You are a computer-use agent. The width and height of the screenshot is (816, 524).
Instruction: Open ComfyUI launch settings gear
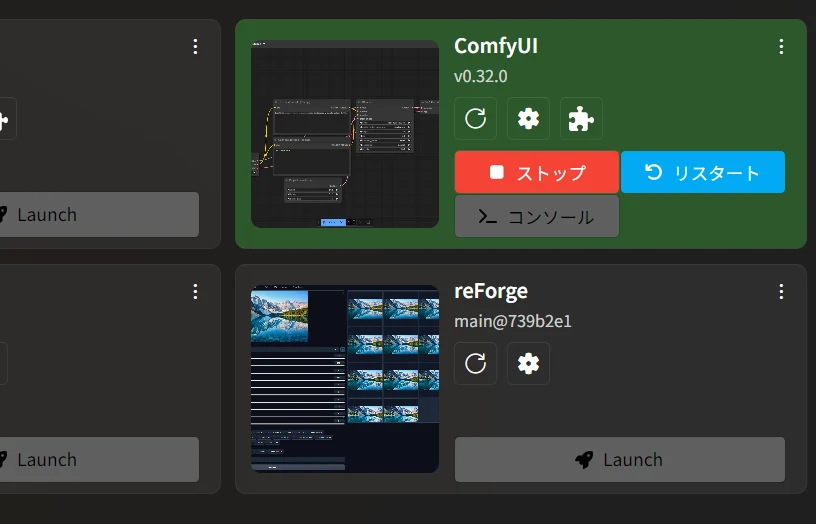528,119
